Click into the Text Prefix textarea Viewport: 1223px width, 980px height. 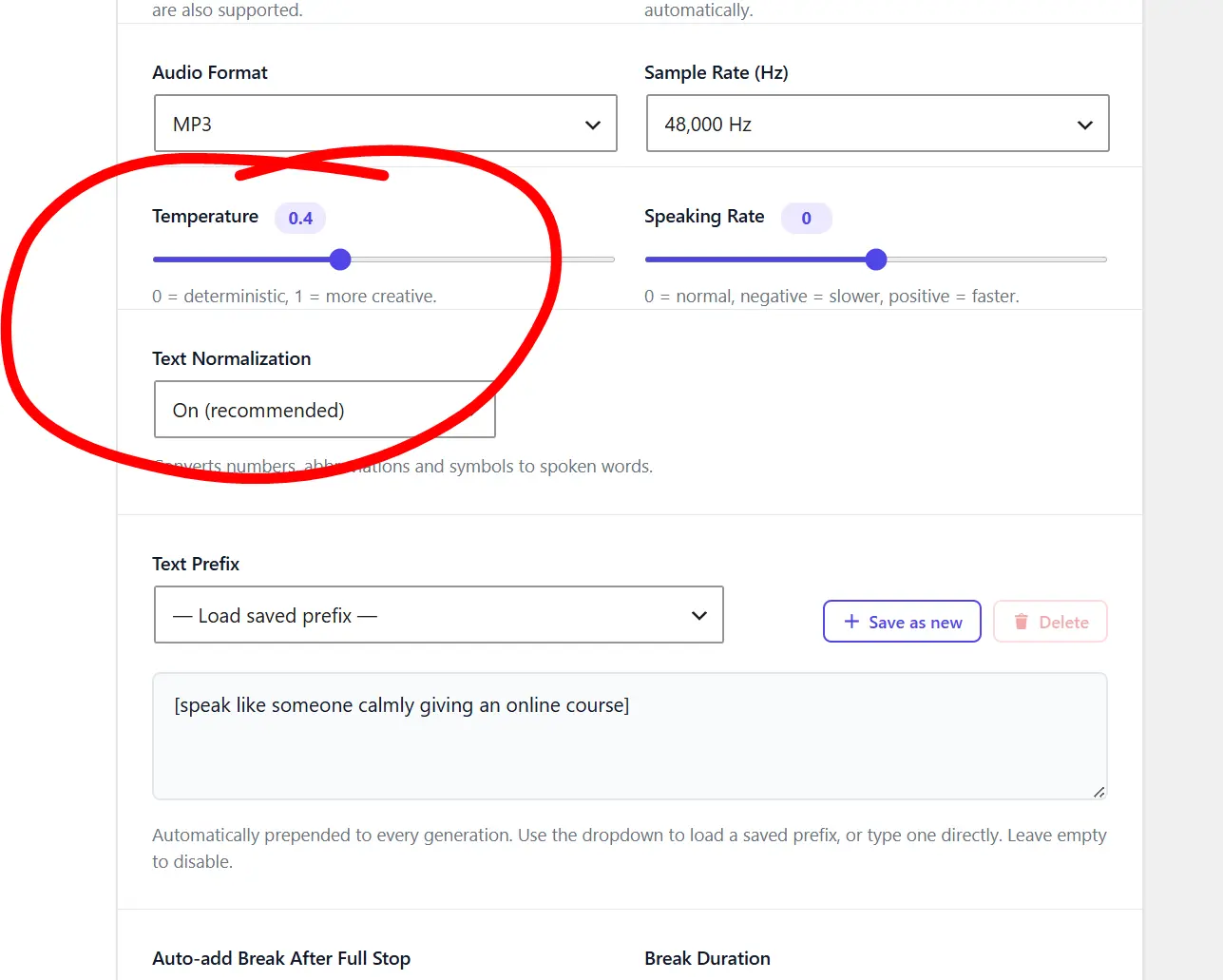629,737
